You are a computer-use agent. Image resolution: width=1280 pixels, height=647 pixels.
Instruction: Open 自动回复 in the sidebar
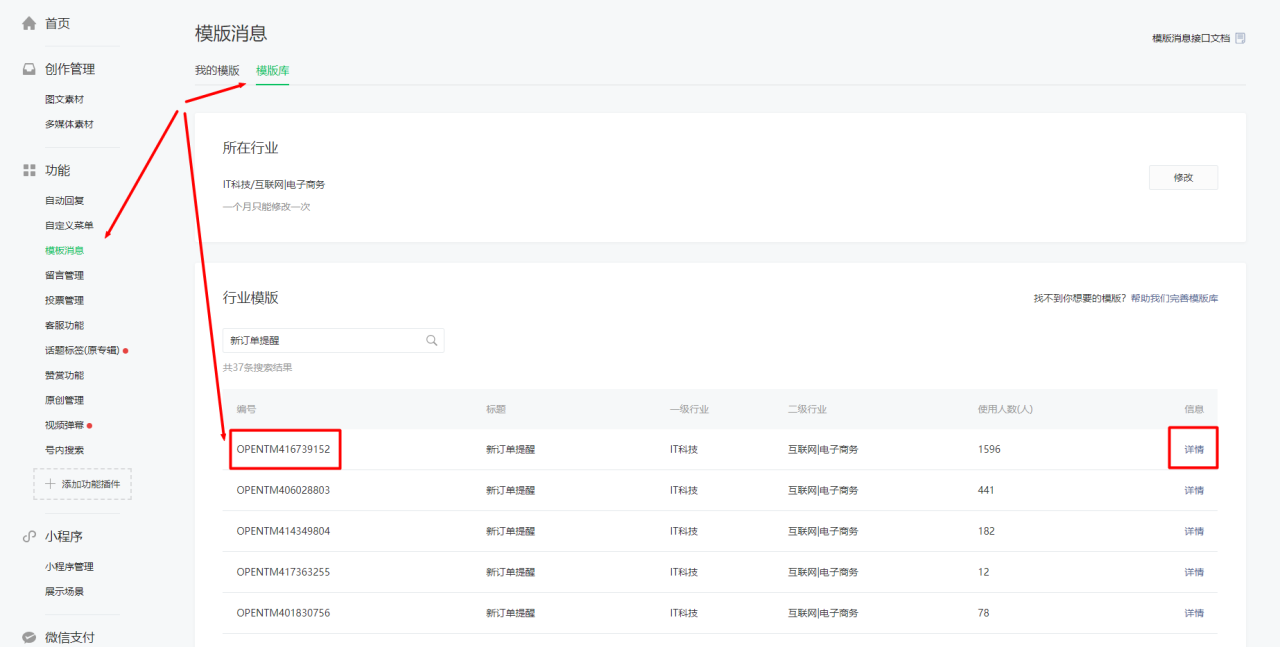(65, 201)
